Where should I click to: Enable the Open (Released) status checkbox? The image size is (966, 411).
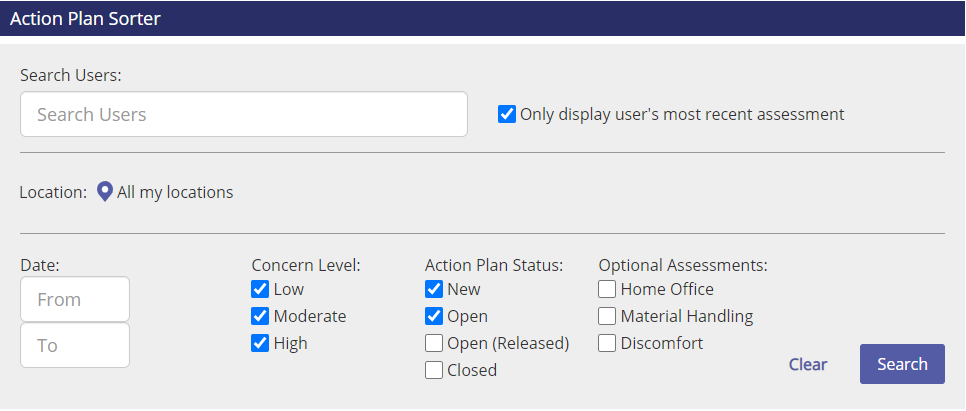tap(434, 343)
